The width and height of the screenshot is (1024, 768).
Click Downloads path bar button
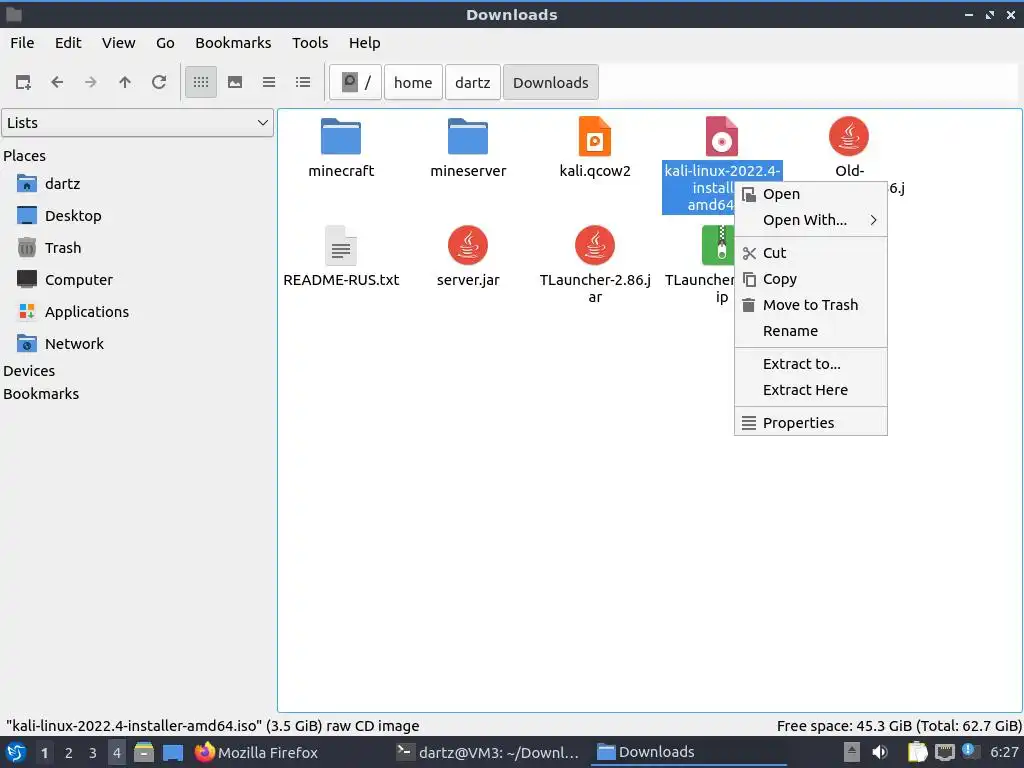[x=551, y=82]
